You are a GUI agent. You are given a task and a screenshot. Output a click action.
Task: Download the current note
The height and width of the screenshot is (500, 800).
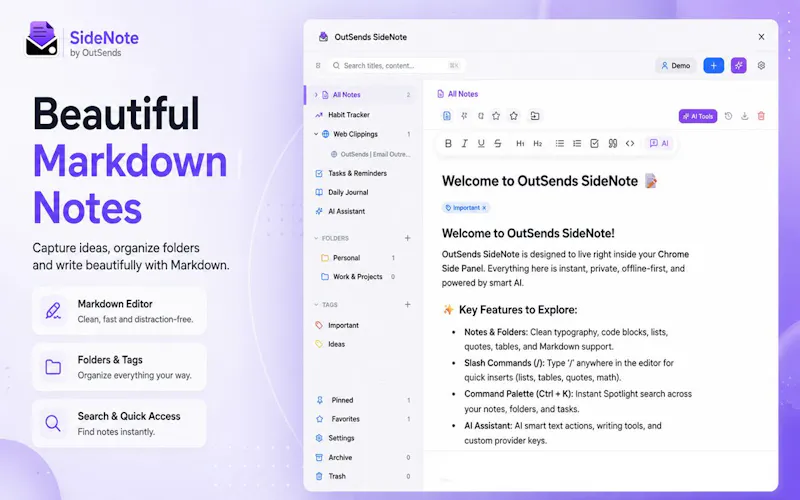click(x=744, y=116)
